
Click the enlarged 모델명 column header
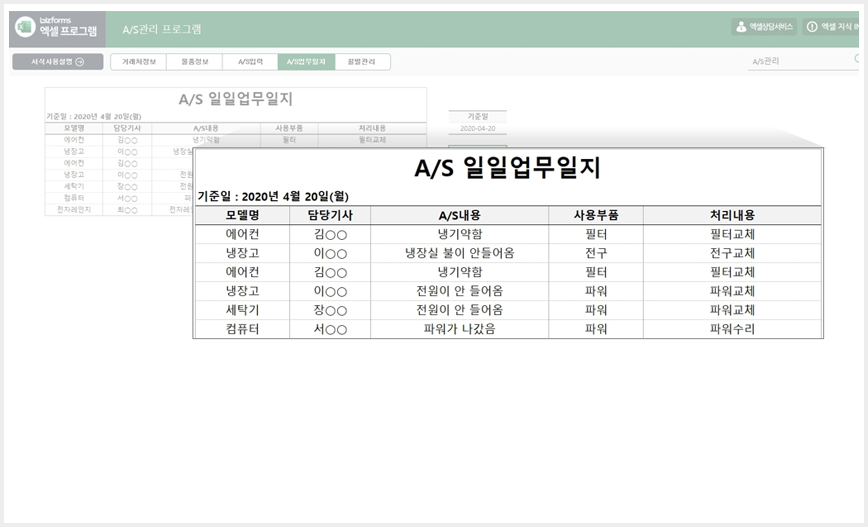242,215
